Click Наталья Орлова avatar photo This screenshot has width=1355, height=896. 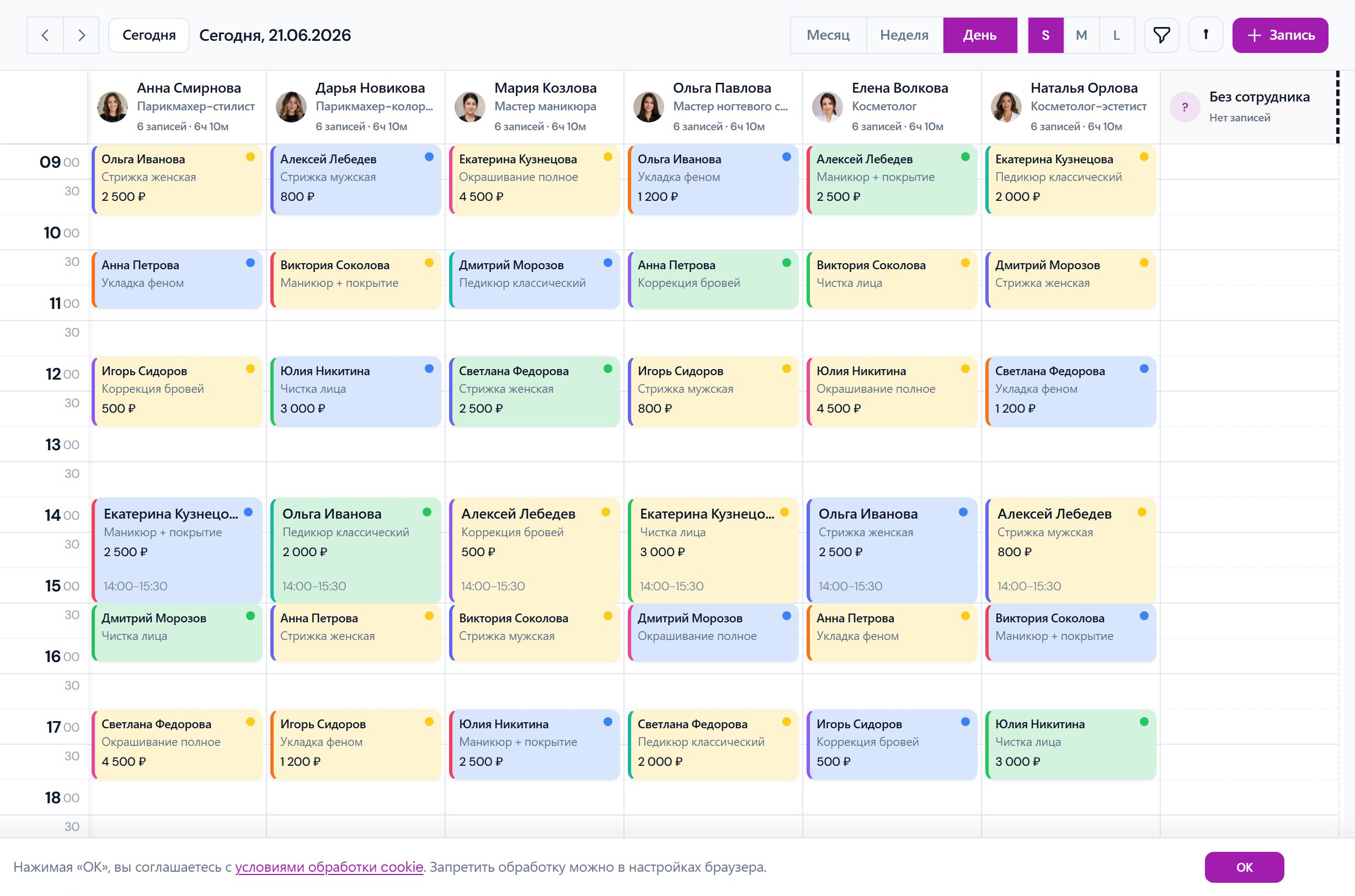1006,107
